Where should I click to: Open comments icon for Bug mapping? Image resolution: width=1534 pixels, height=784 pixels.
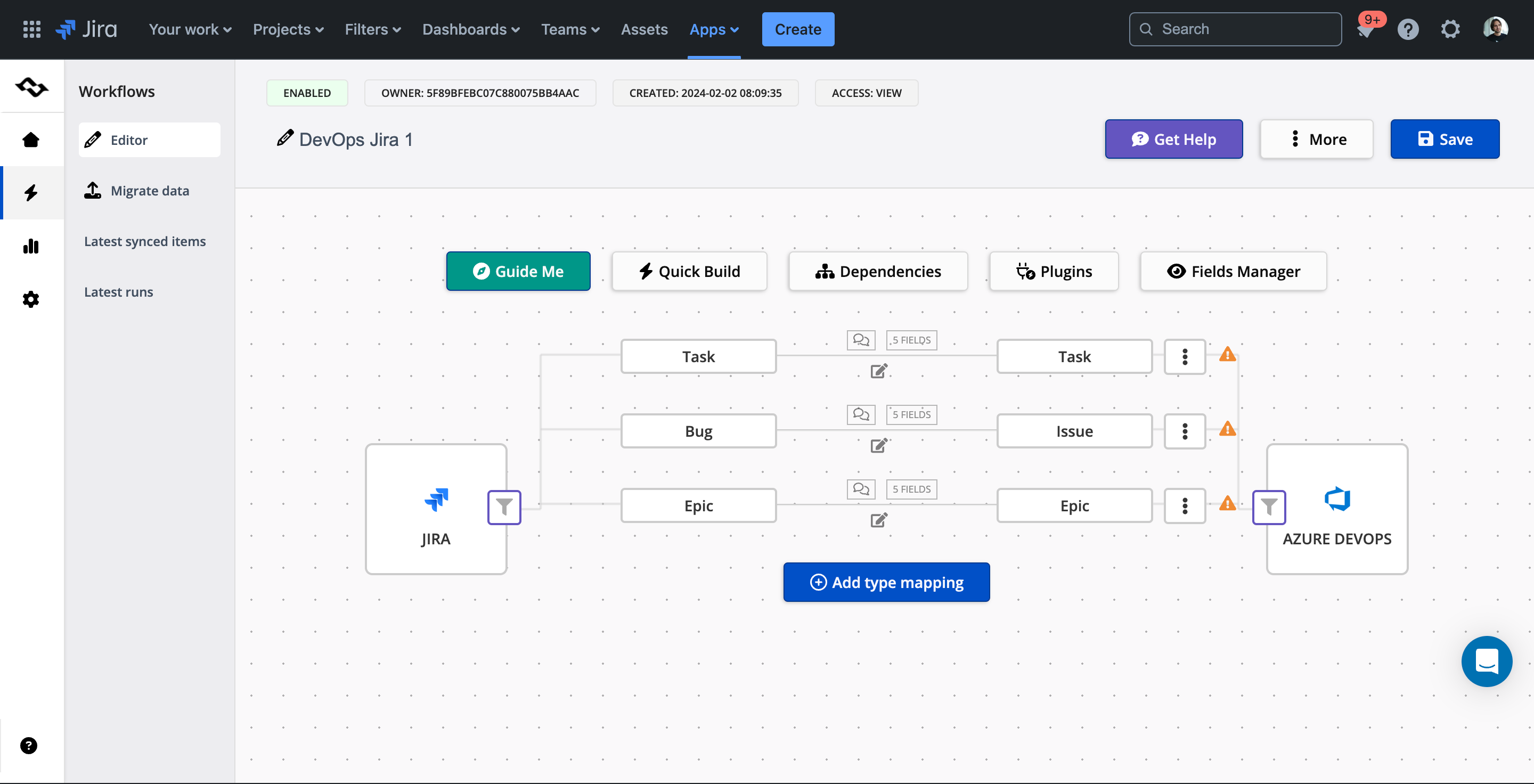861,414
